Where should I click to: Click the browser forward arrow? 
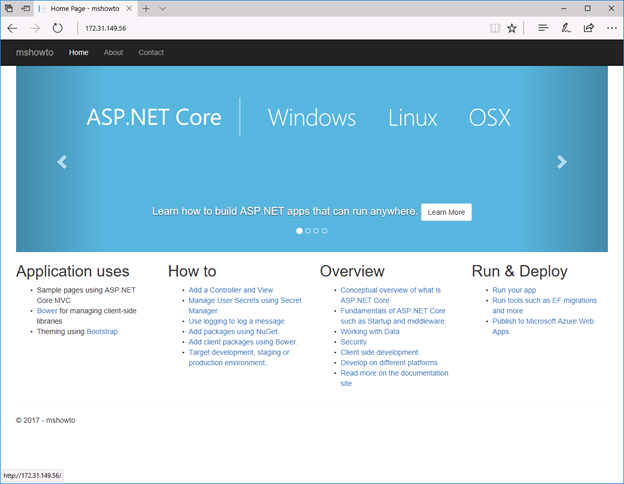point(35,28)
